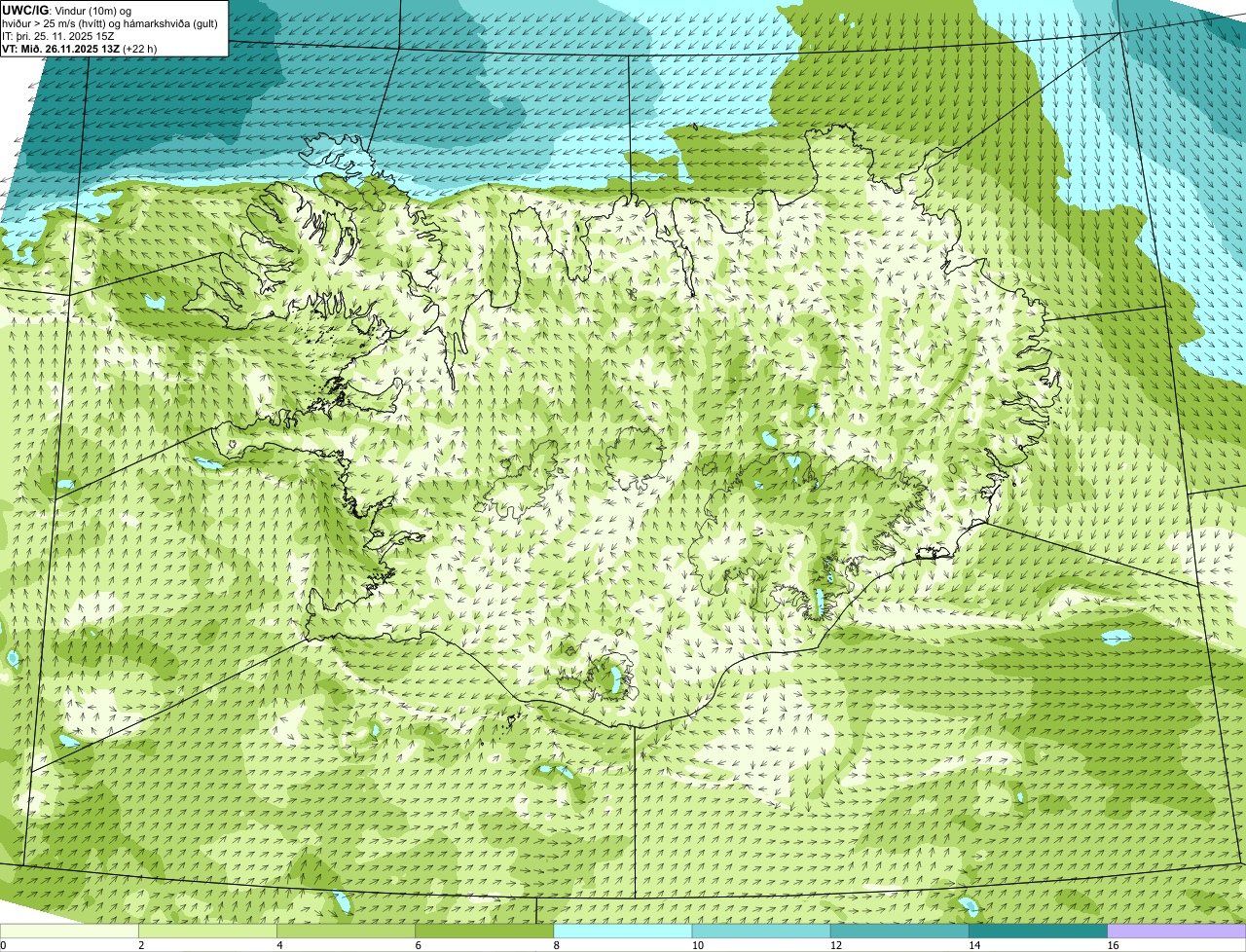Click the legend label "2"

pyautogui.click(x=142, y=945)
